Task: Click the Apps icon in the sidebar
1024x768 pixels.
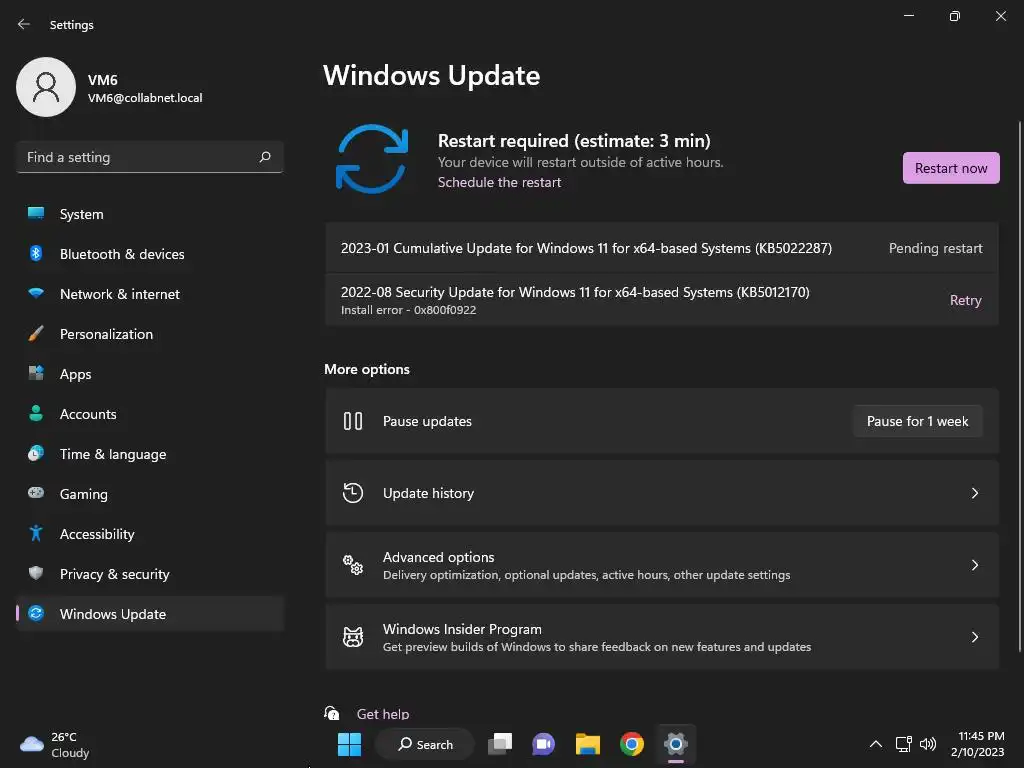Action: 36,374
